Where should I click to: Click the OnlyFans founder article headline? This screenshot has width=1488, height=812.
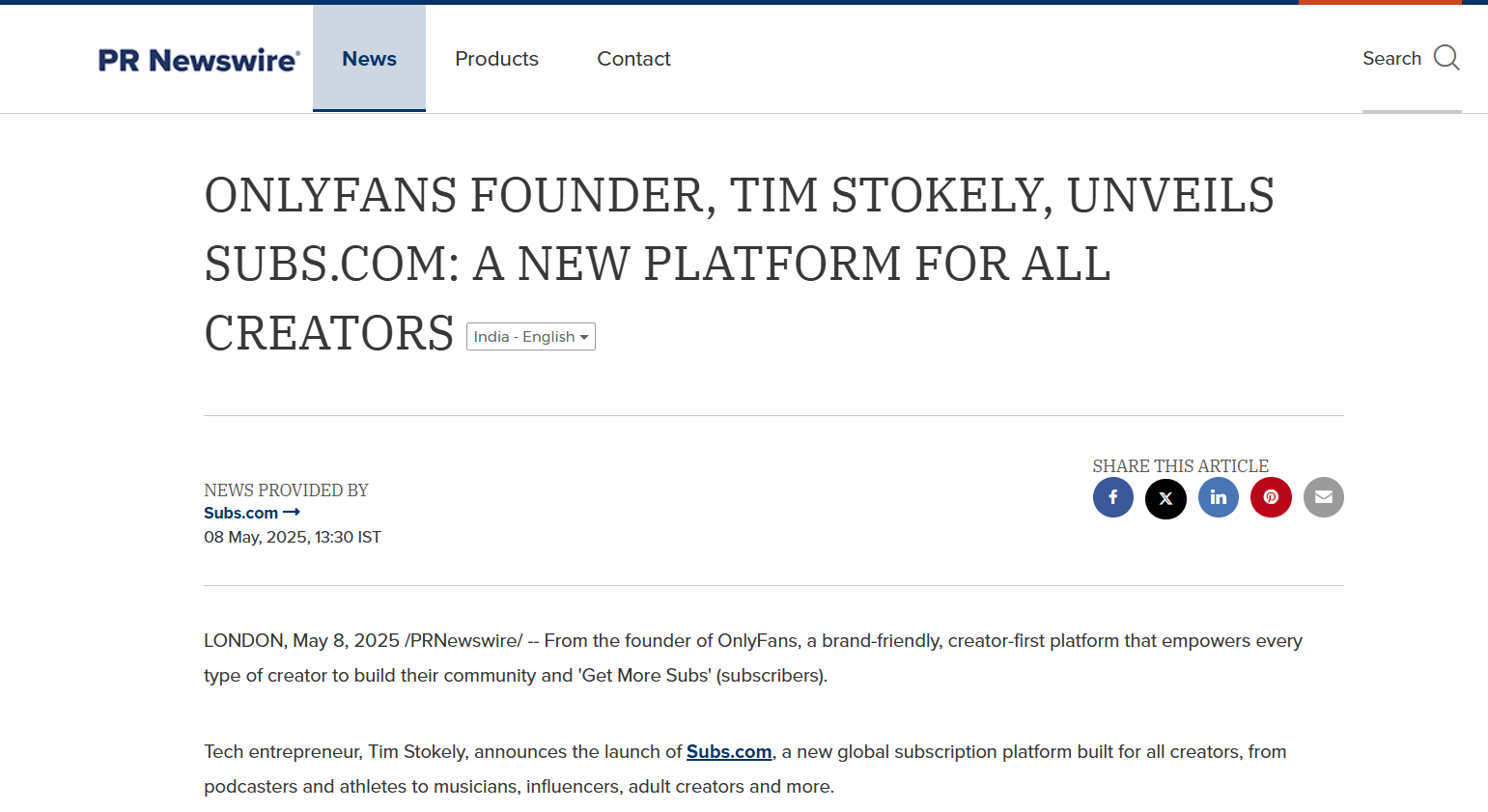click(739, 264)
